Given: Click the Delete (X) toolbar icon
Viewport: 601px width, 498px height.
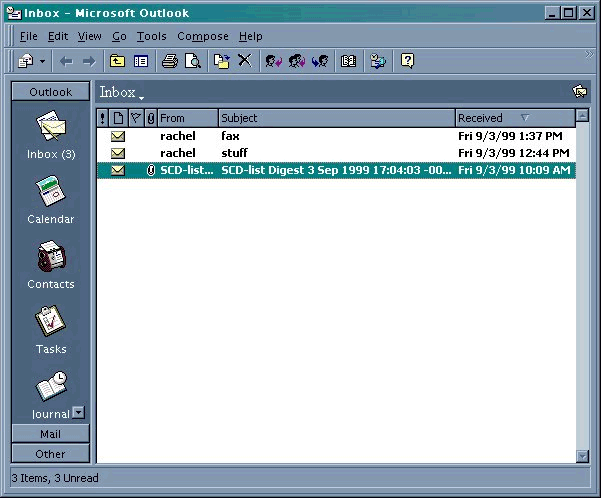Looking at the screenshot, I should pos(244,61).
